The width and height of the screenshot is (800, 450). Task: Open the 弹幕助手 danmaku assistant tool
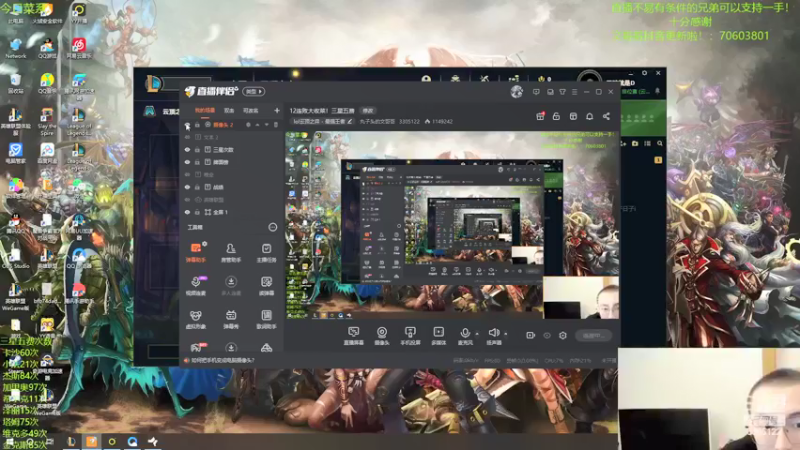click(195, 253)
